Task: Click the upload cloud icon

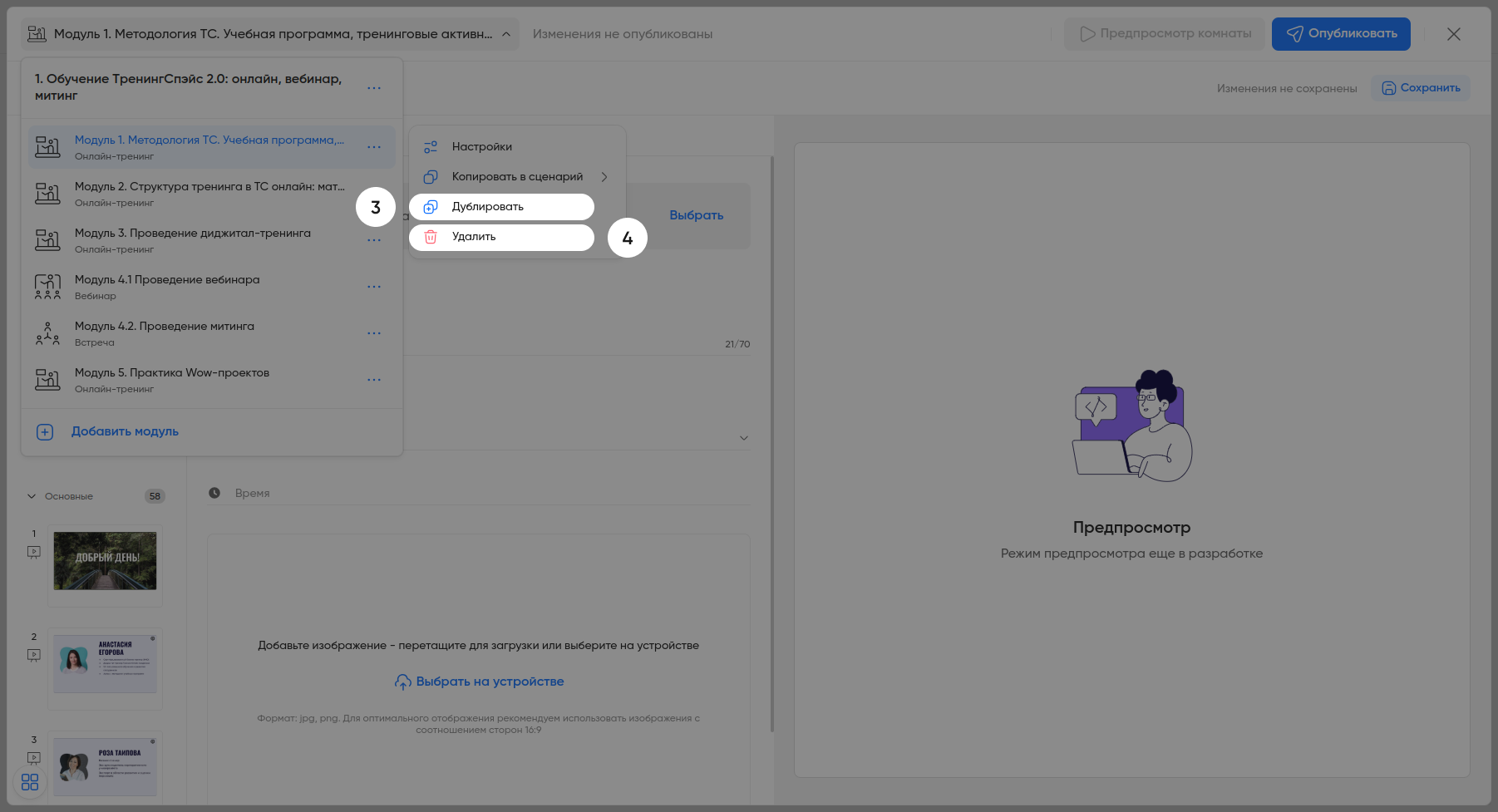Action: [x=403, y=682]
